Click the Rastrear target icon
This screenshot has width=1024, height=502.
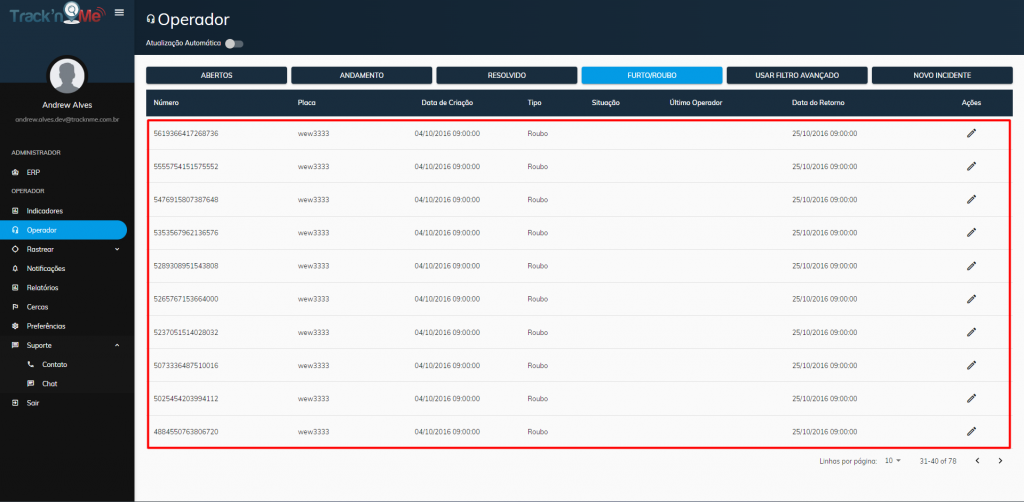15,249
